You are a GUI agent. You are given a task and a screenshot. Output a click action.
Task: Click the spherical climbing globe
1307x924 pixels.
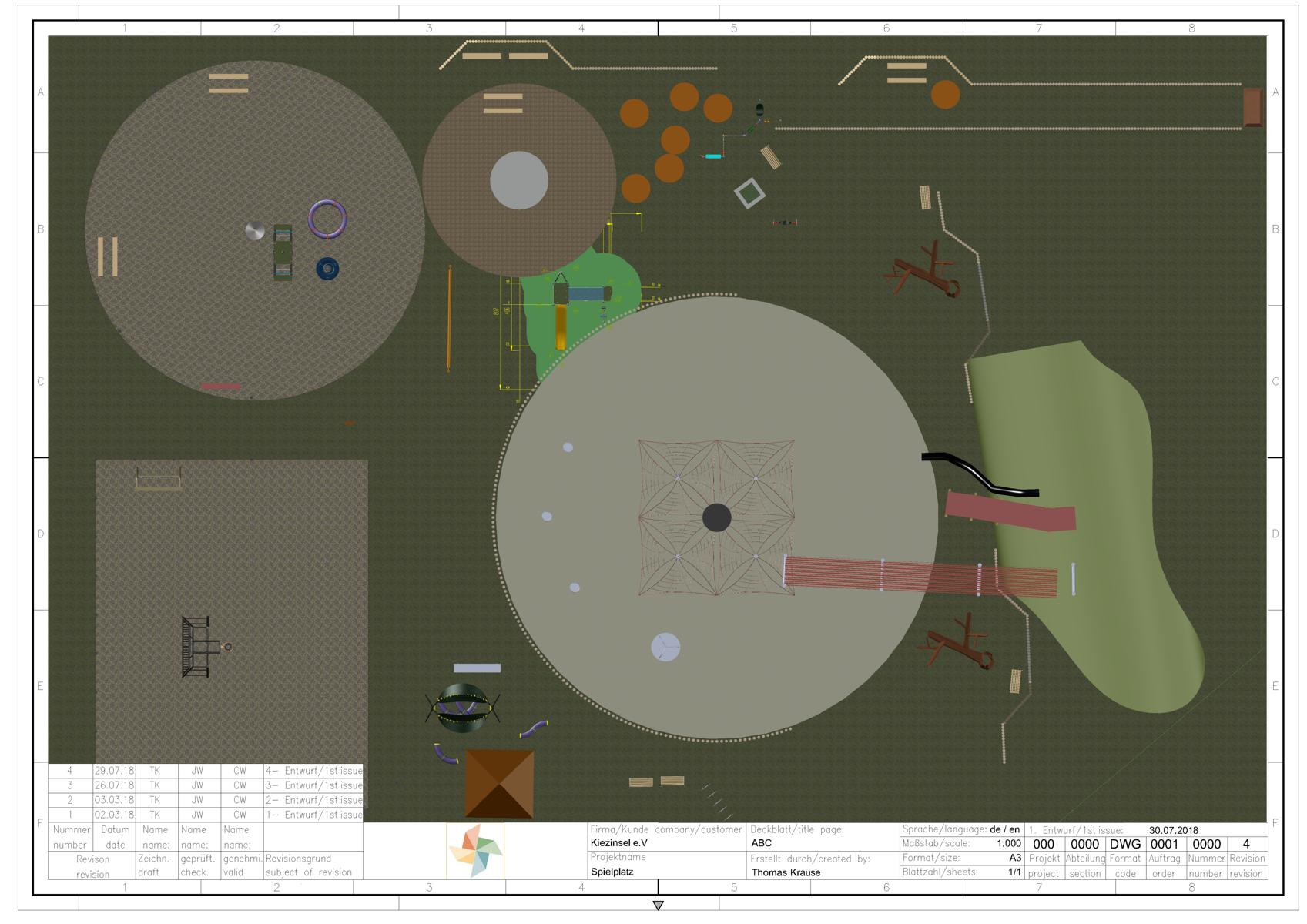coord(462,708)
